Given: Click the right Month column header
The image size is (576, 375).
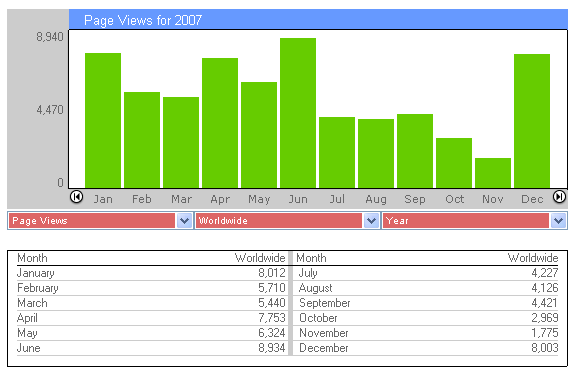Looking at the screenshot, I should 311,258.
